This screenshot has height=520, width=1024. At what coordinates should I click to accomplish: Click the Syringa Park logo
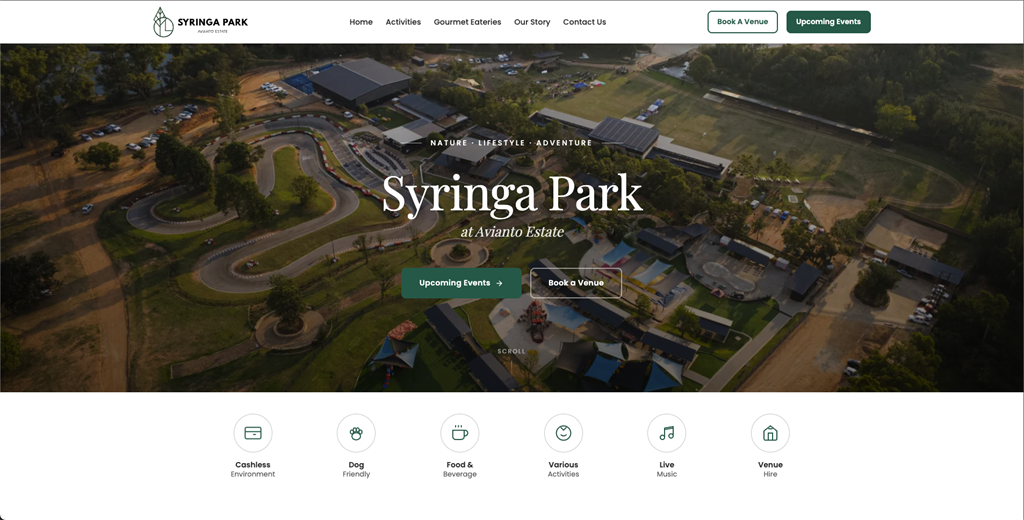200,22
